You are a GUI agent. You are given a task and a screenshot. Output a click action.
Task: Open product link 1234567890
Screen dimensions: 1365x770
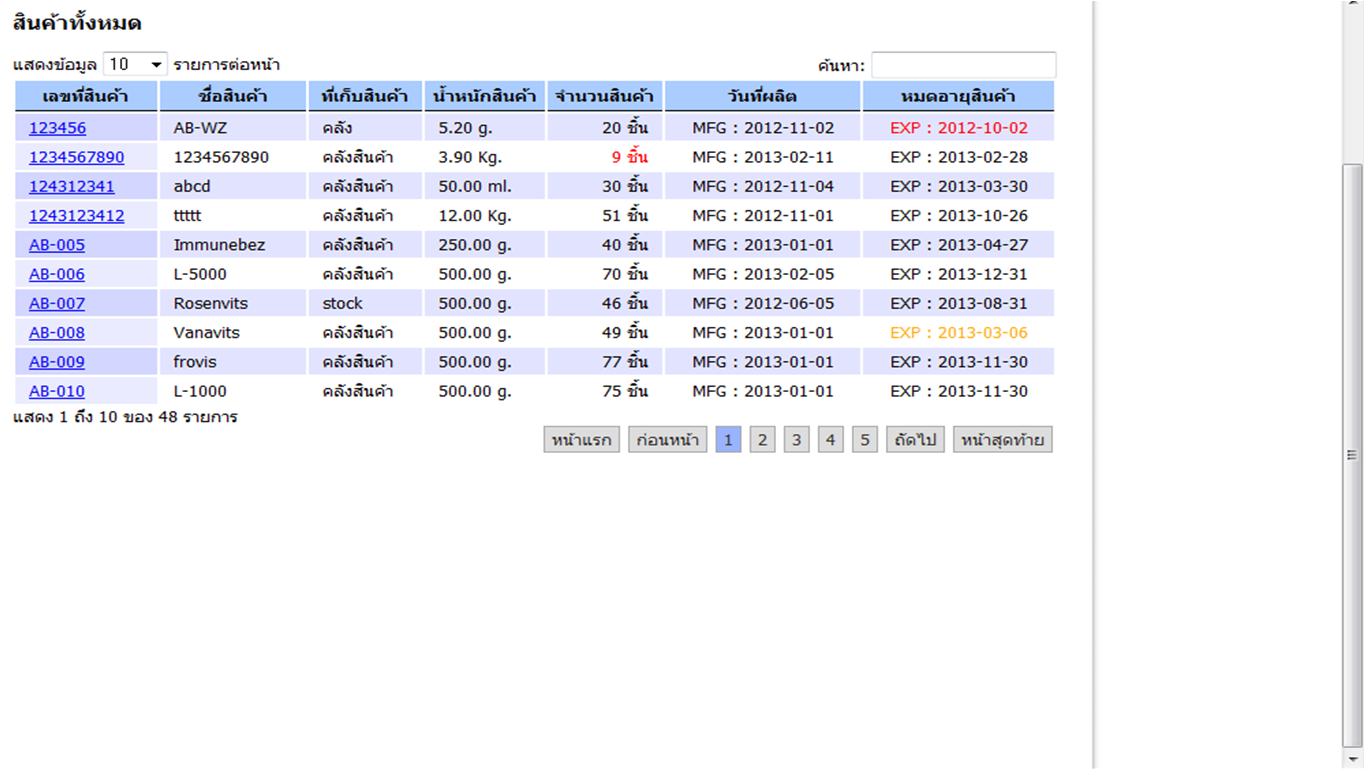point(77,157)
